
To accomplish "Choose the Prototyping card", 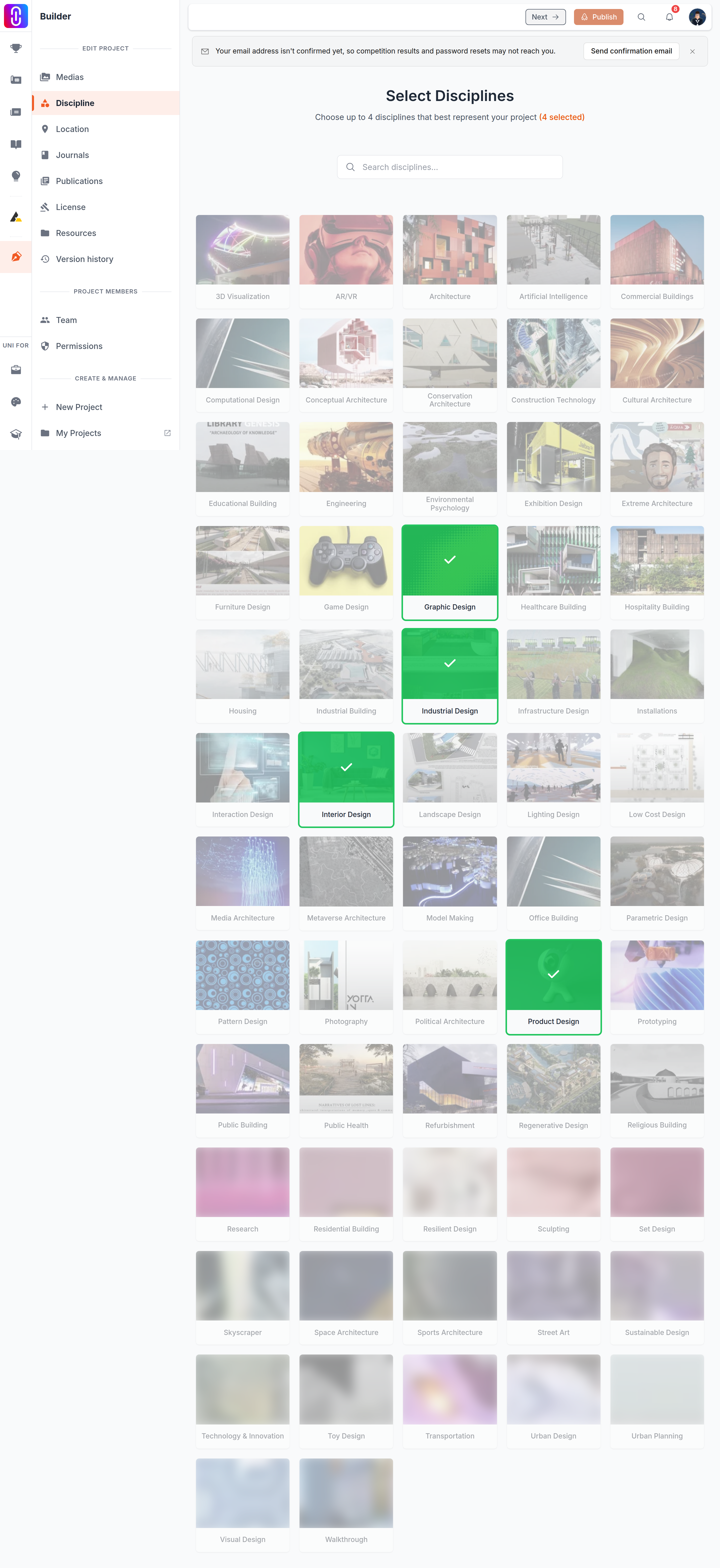I will click(657, 987).
